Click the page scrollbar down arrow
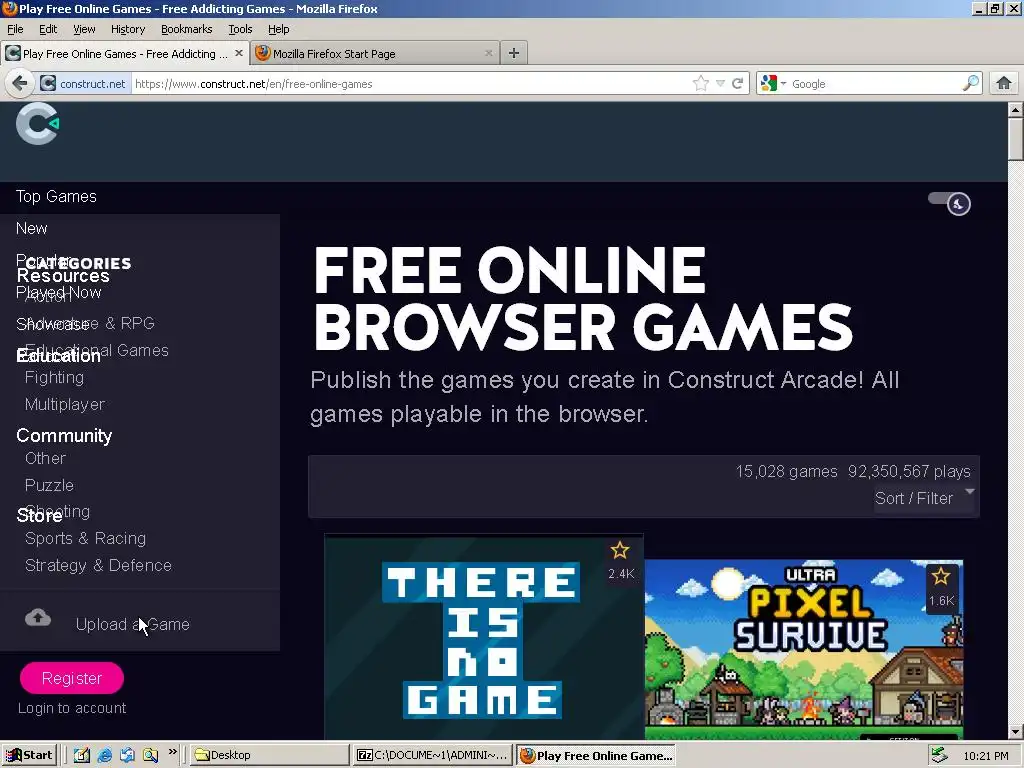Screen dimensions: 1024x768 pyautogui.click(x=1015, y=732)
